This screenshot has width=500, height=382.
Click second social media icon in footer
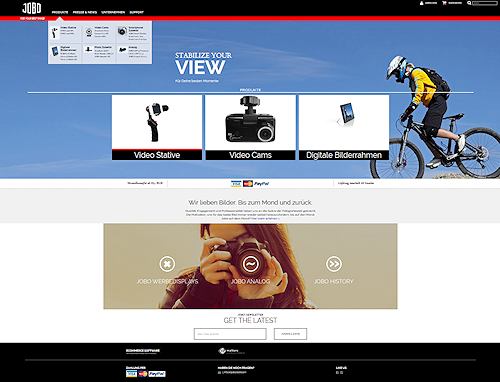click(341, 372)
